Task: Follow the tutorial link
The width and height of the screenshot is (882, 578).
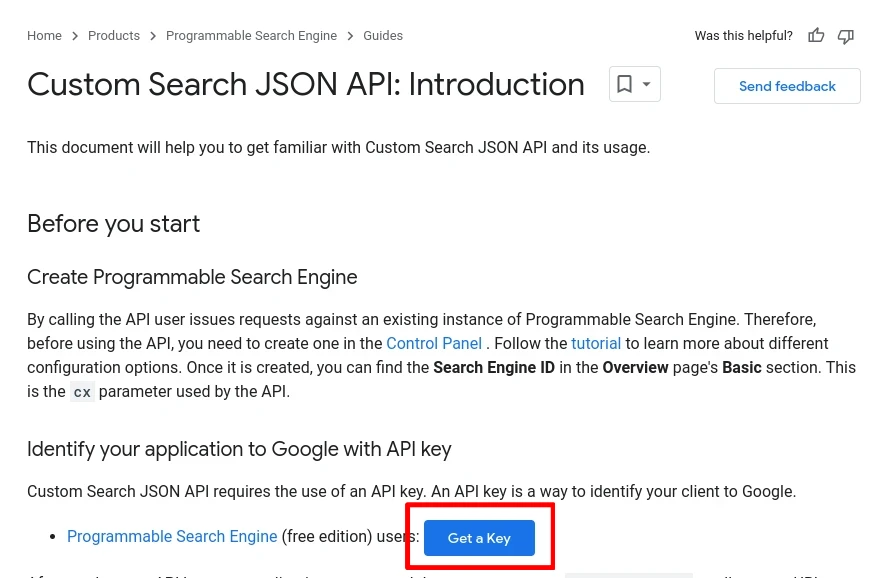Action: (596, 343)
